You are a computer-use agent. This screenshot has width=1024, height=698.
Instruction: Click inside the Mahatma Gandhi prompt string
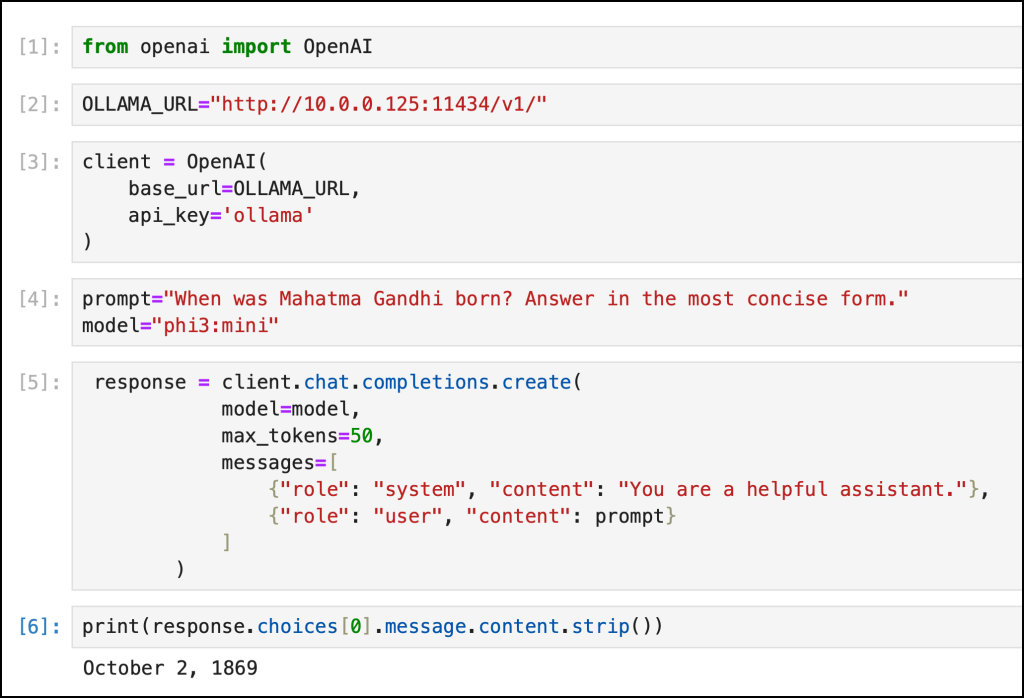coord(536,299)
